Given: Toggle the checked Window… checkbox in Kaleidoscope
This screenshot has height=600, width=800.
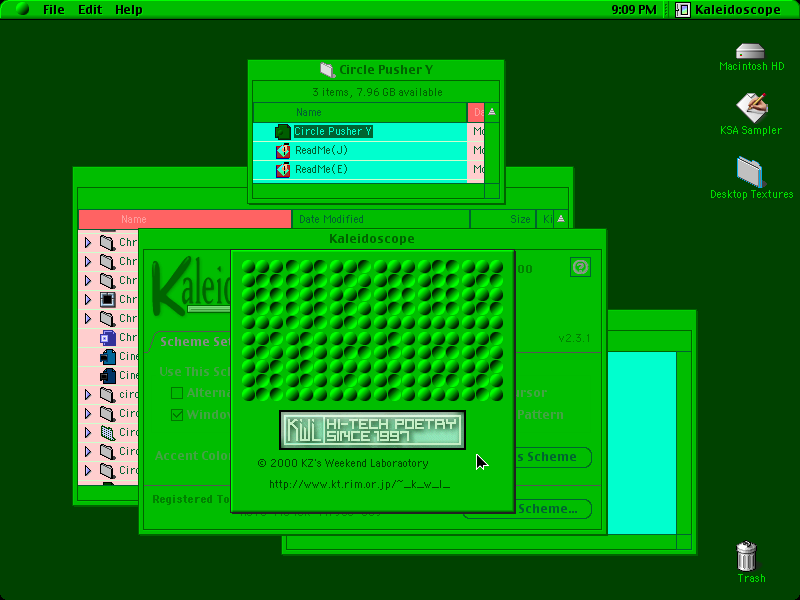Looking at the screenshot, I should (x=177, y=415).
